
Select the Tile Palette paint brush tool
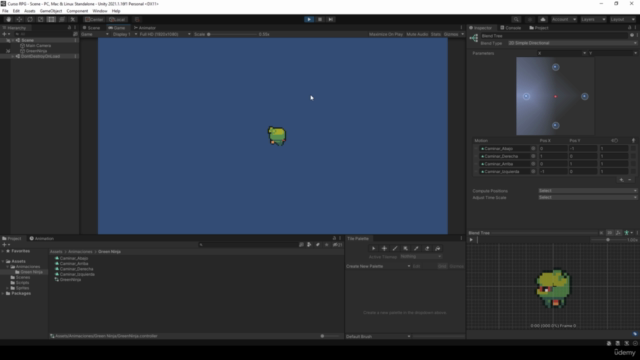(x=395, y=248)
